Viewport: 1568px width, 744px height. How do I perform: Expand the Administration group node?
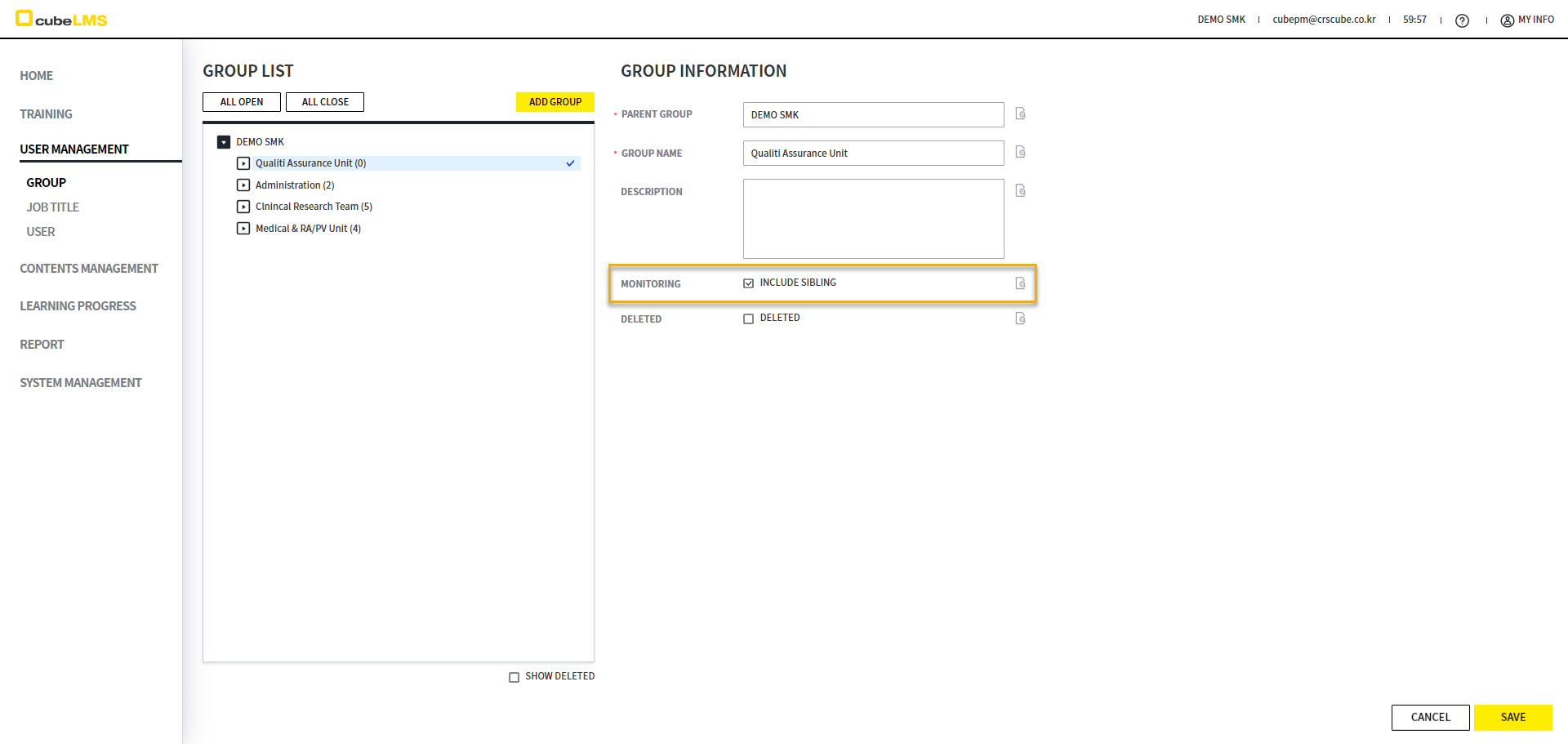pos(243,185)
